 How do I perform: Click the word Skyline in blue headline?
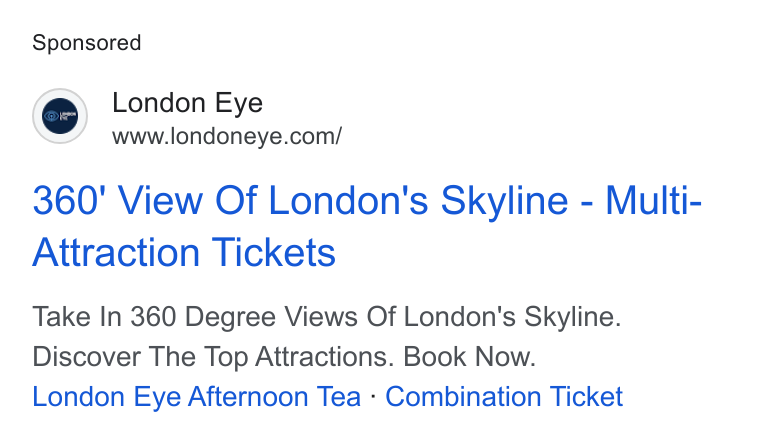coord(504,201)
